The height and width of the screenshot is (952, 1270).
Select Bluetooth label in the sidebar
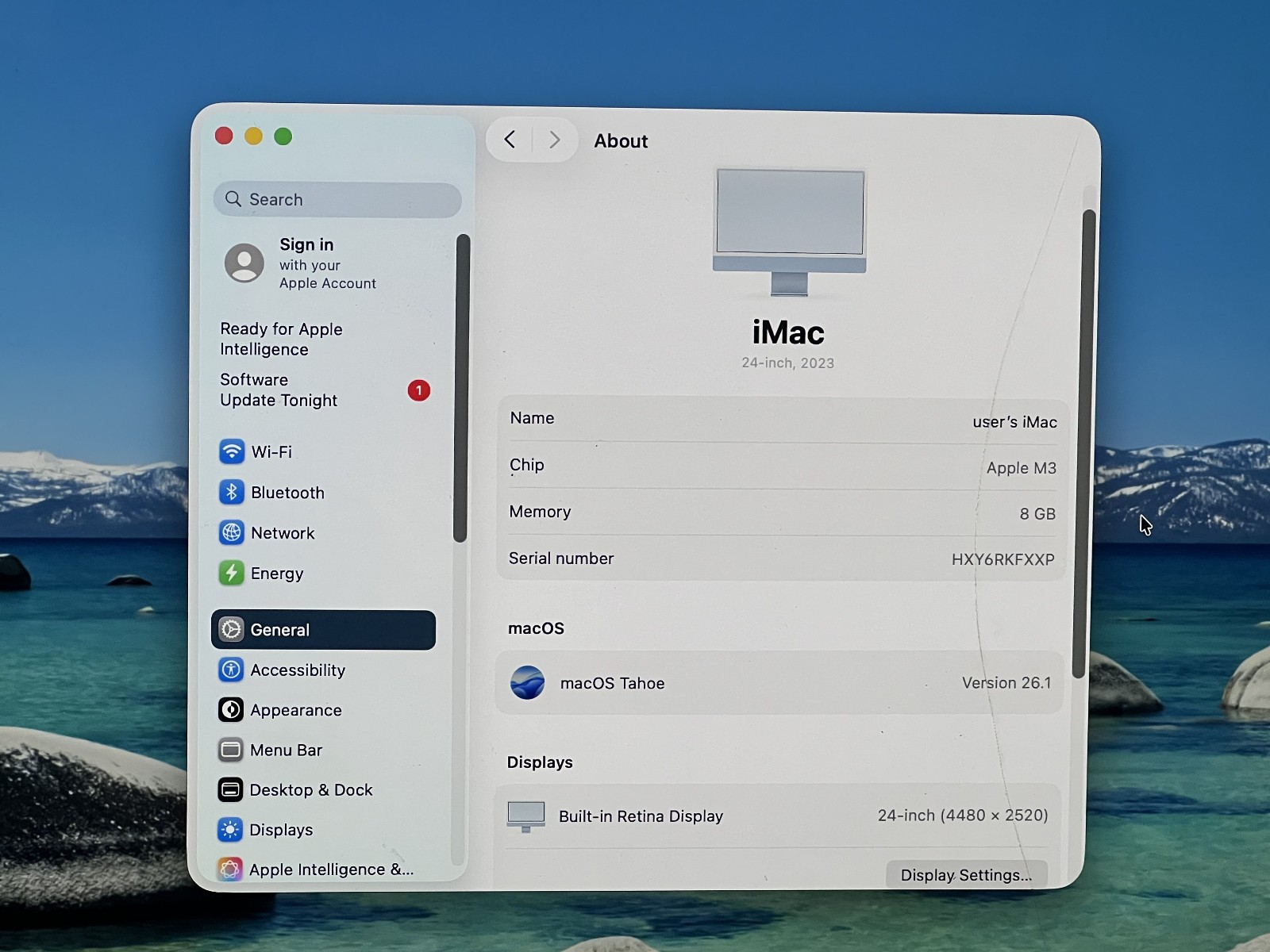287,492
